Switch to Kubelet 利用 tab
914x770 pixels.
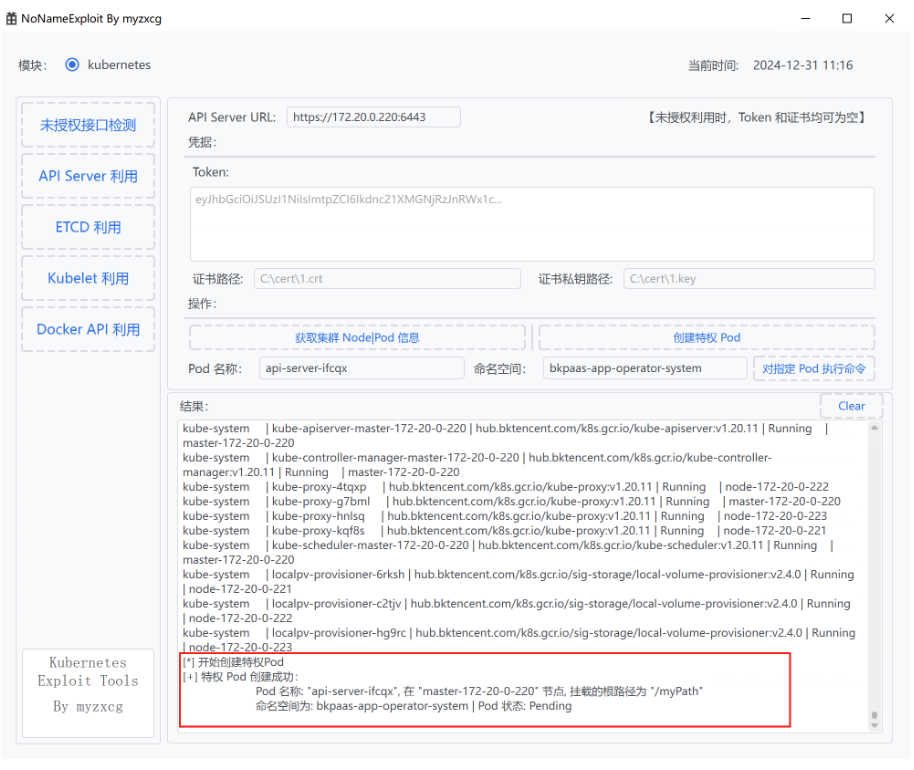coord(88,279)
